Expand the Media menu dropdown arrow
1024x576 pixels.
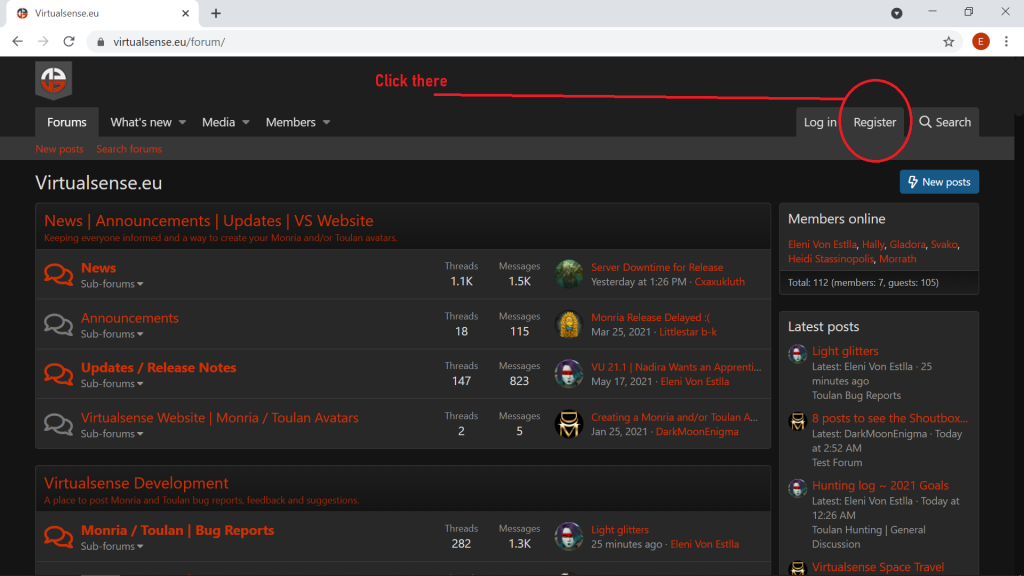click(x=246, y=123)
